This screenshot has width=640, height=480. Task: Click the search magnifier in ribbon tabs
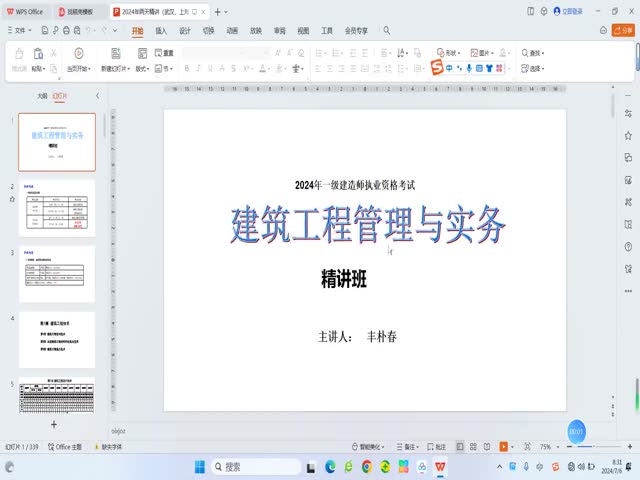coord(387,30)
